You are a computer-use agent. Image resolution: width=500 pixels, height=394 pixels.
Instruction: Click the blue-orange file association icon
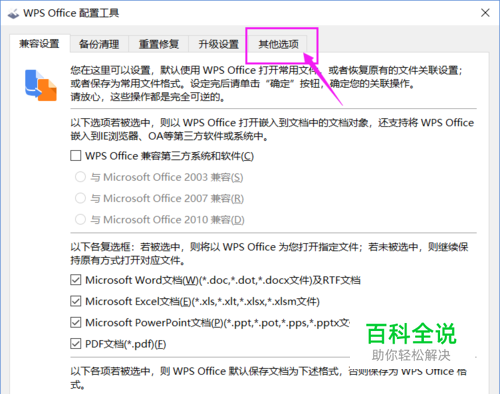pyautogui.click(x=41, y=85)
